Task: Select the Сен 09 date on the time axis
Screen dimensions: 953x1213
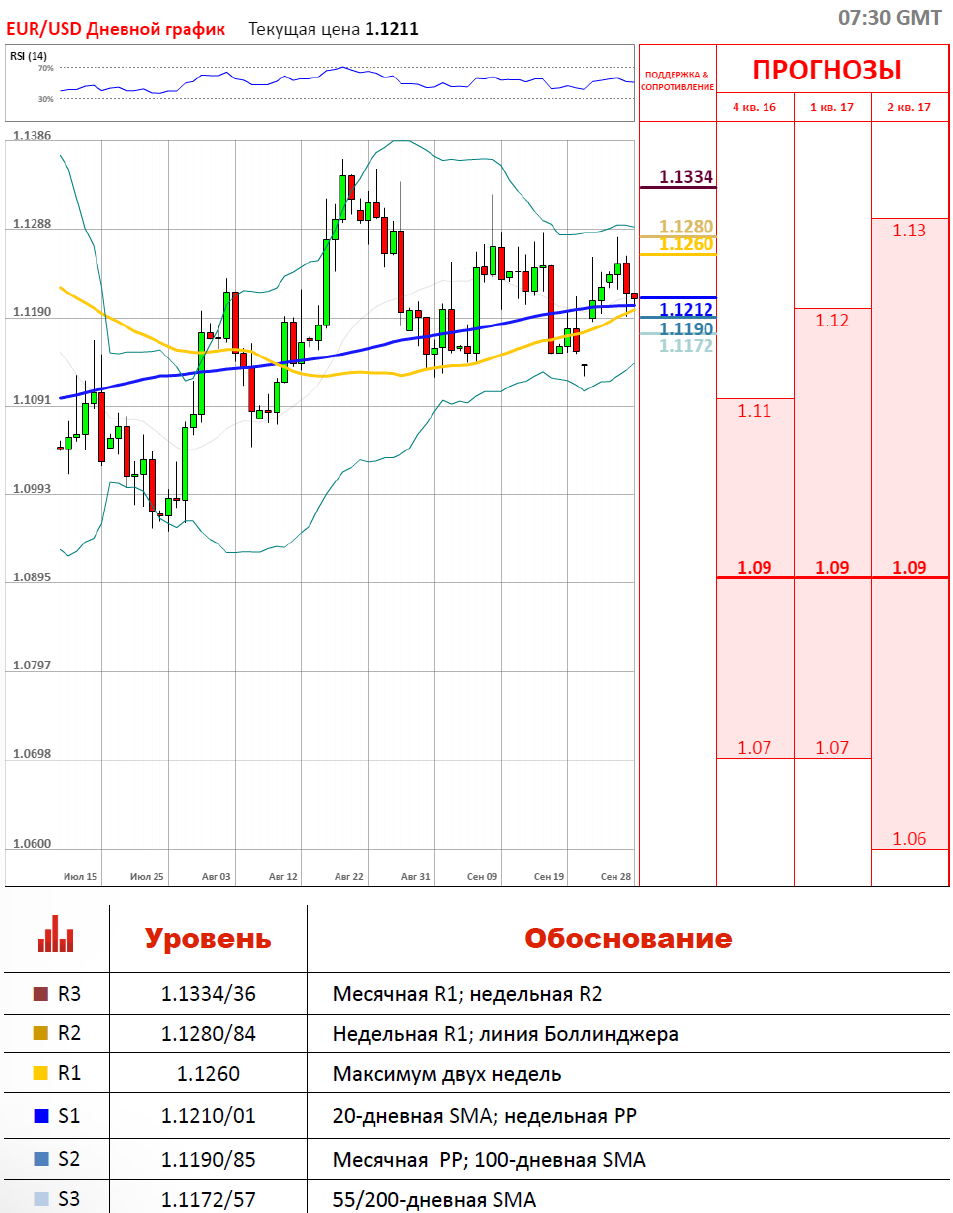Action: (482, 876)
